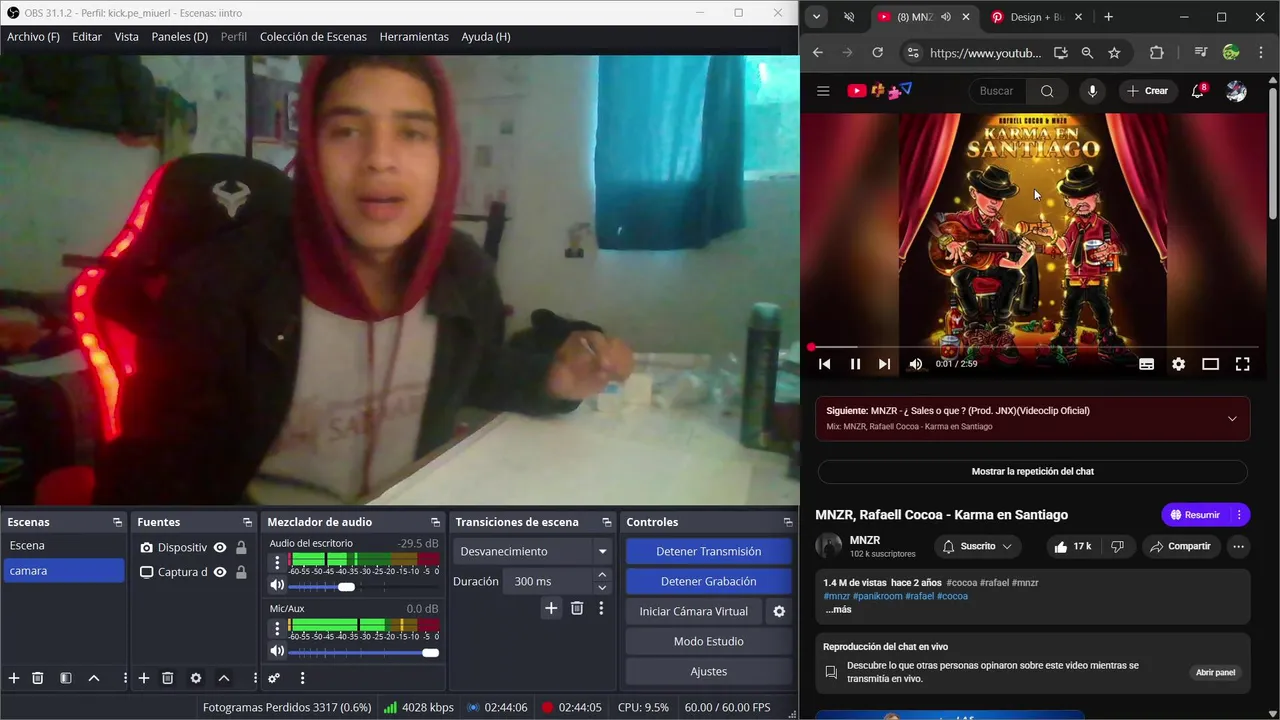Click Detener Transmisión button
The width and height of the screenshot is (1280, 720).
click(x=708, y=551)
